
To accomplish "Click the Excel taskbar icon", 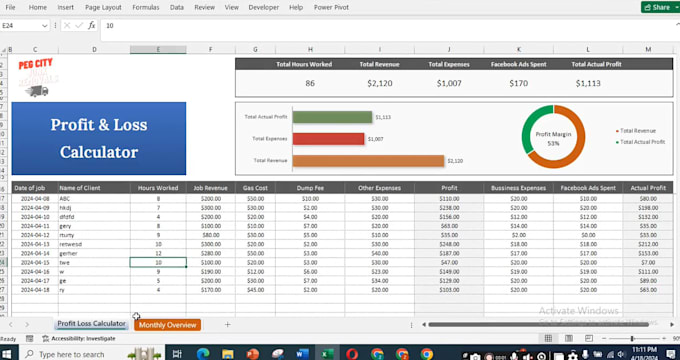I will (327, 354).
